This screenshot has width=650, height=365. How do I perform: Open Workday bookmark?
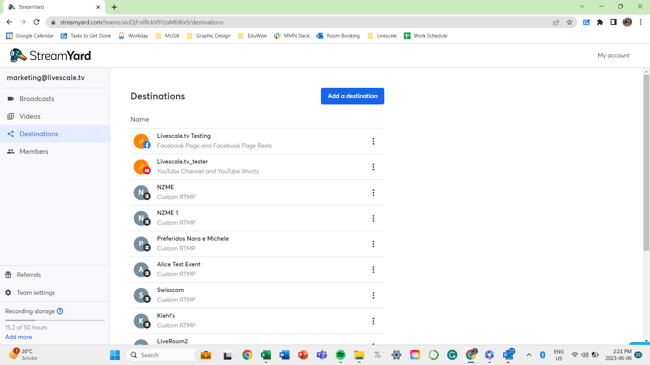(x=133, y=36)
